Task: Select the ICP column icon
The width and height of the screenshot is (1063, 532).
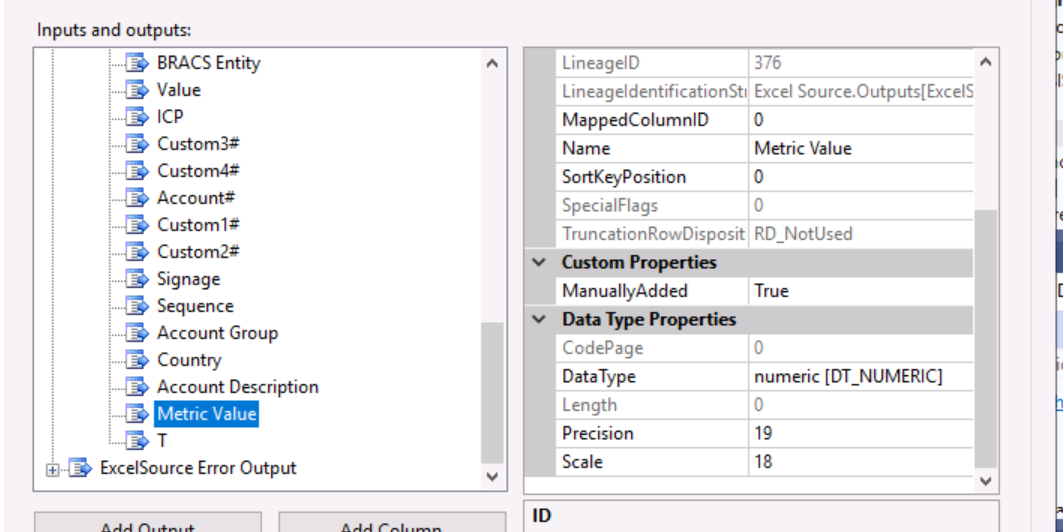Action: (138, 117)
